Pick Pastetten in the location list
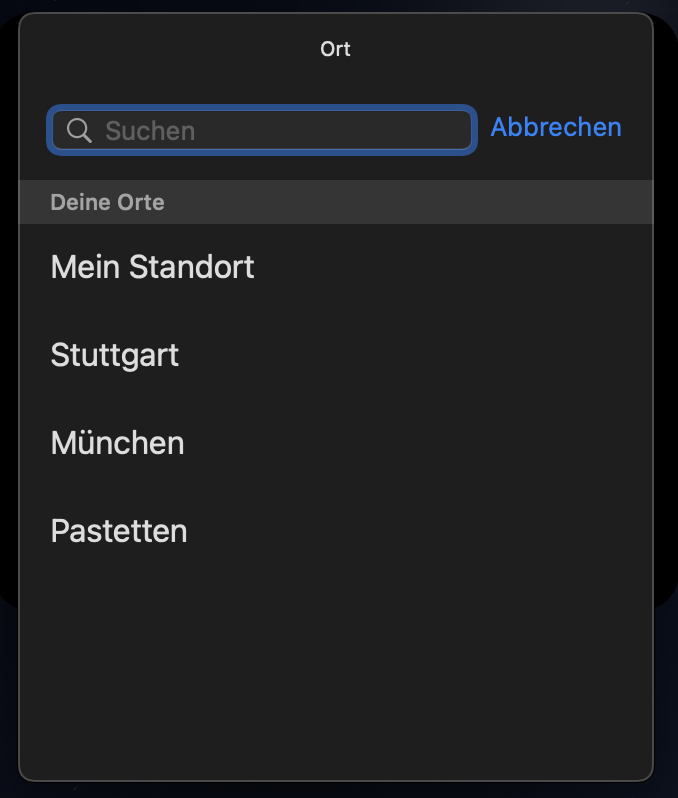 tap(119, 531)
